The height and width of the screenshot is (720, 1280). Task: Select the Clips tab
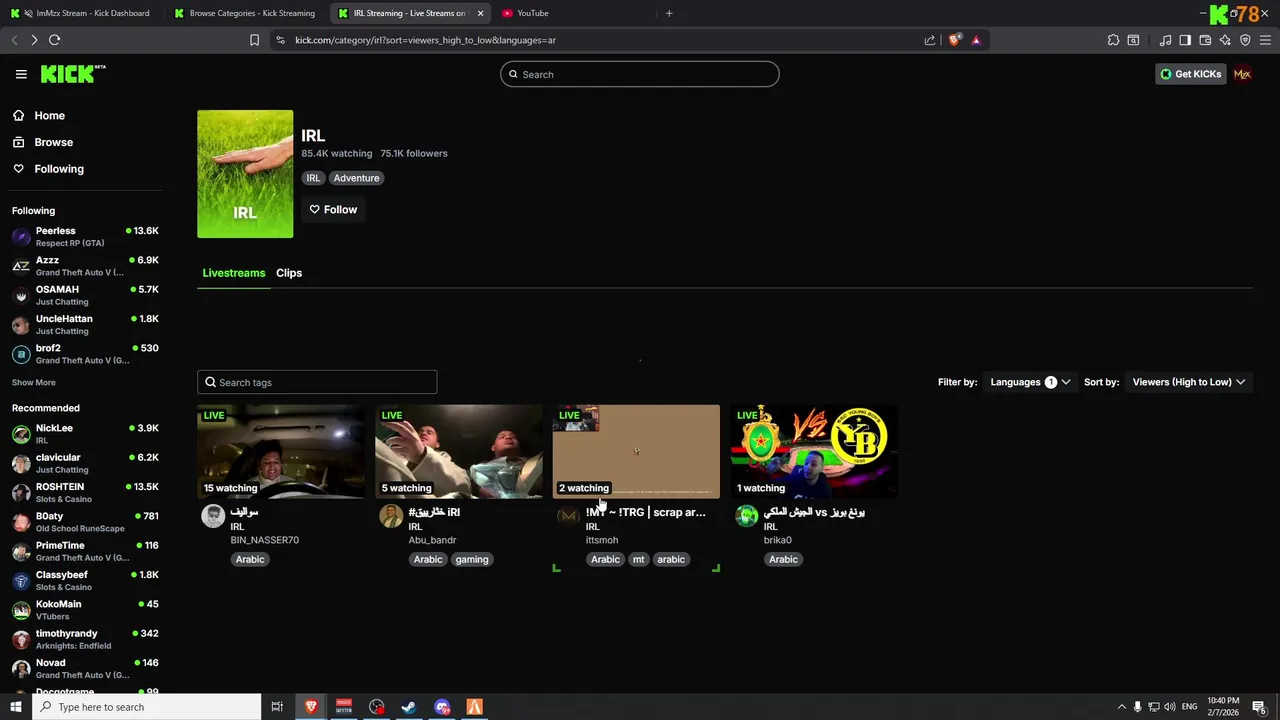click(289, 273)
